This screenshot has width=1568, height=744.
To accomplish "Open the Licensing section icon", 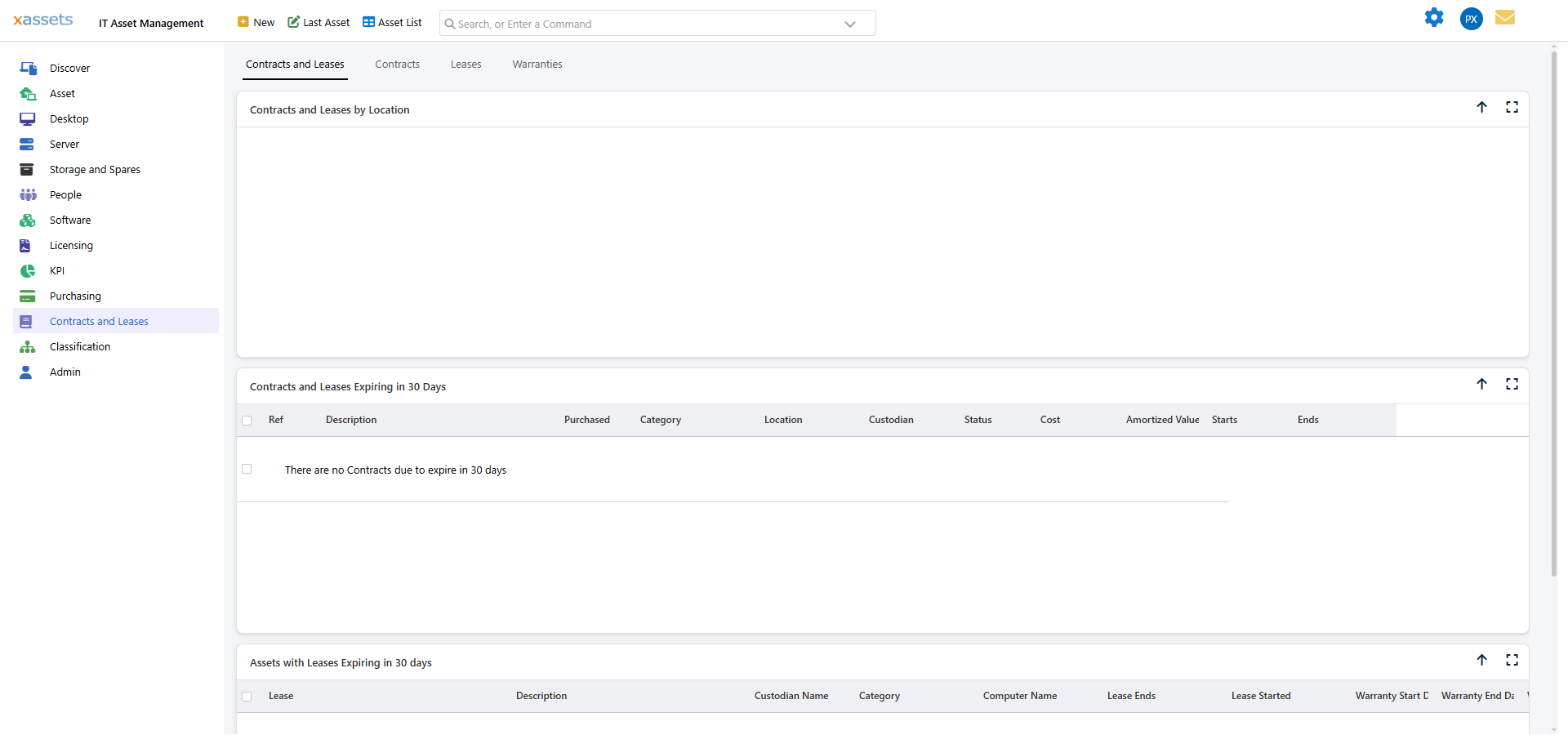I will coord(28,245).
